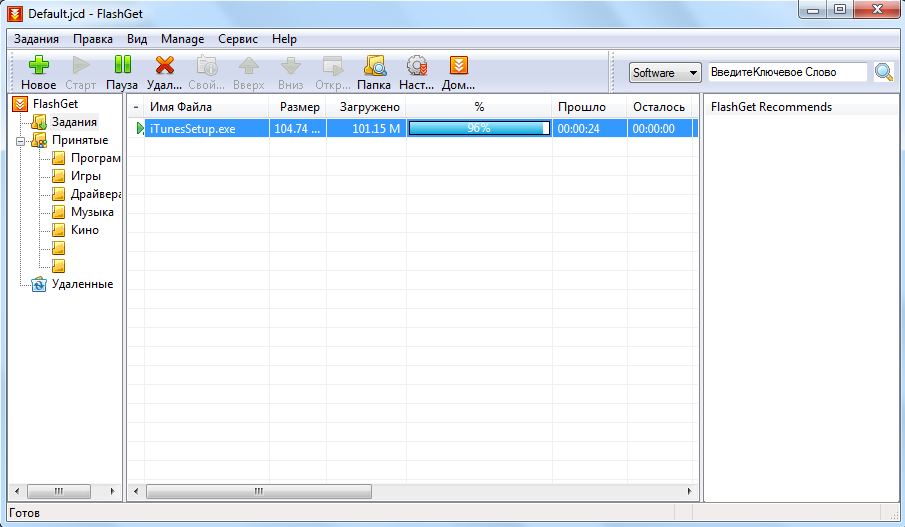Open the Задания menu
The image size is (905, 527).
click(36, 39)
